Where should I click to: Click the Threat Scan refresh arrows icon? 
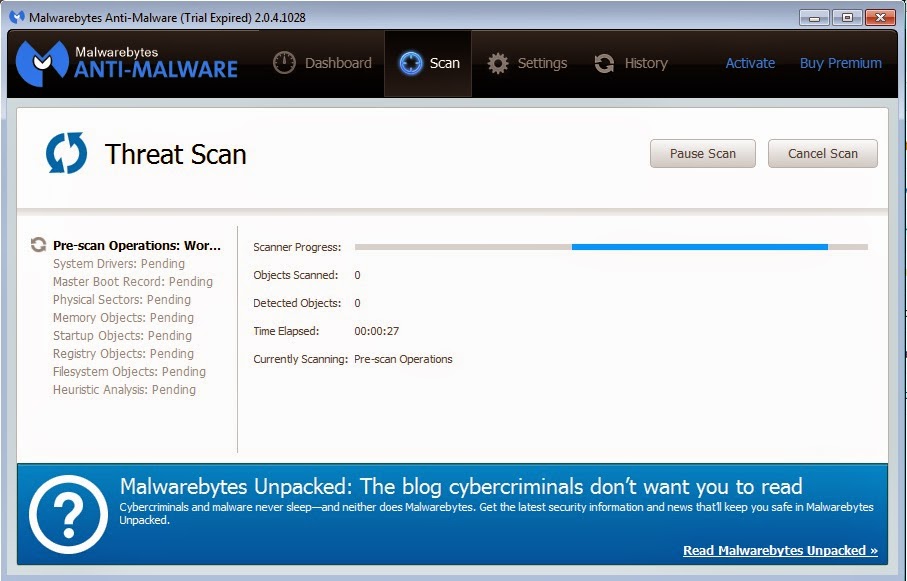[67, 153]
